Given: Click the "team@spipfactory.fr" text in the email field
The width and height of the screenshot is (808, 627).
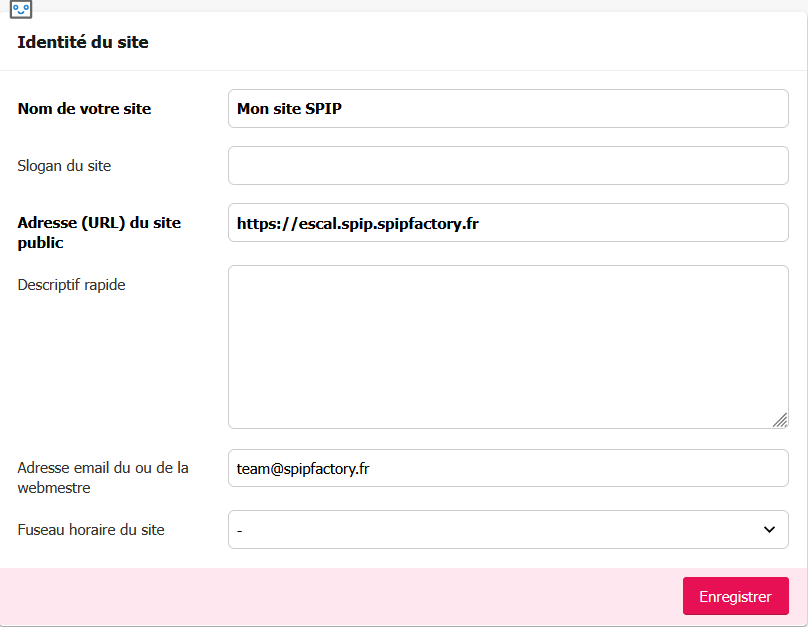Looking at the screenshot, I should (x=305, y=468).
